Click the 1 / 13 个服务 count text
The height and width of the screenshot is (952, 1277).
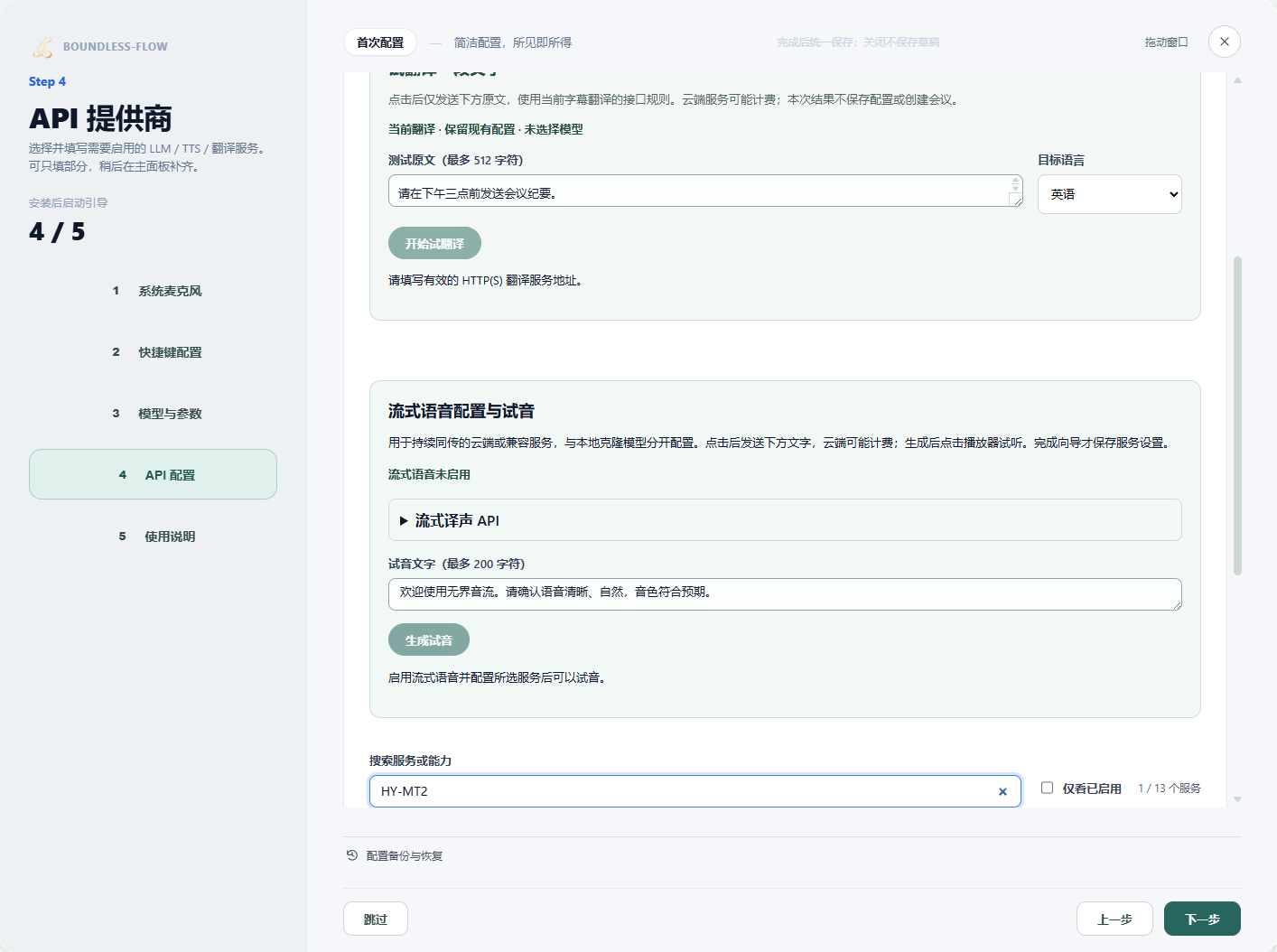coord(1170,789)
